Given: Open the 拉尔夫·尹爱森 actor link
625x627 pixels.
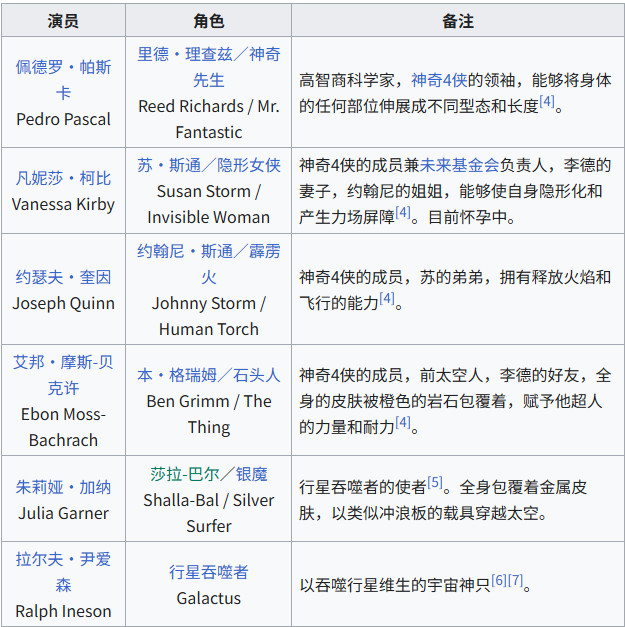Looking at the screenshot, I should coord(63,572).
